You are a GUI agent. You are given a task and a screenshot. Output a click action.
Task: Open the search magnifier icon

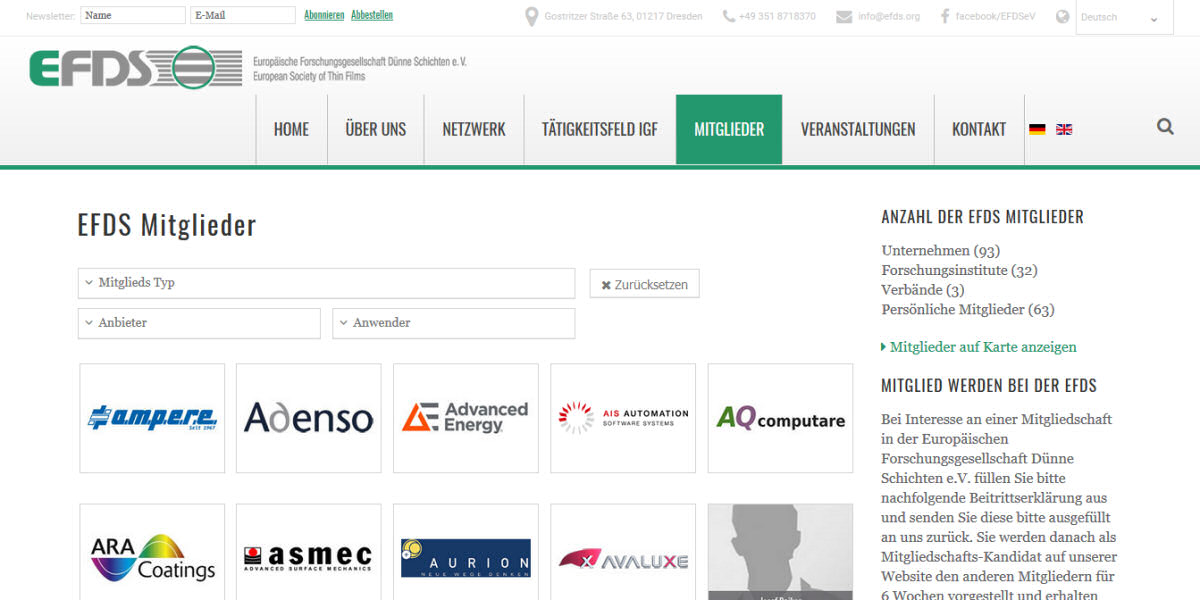click(1165, 126)
